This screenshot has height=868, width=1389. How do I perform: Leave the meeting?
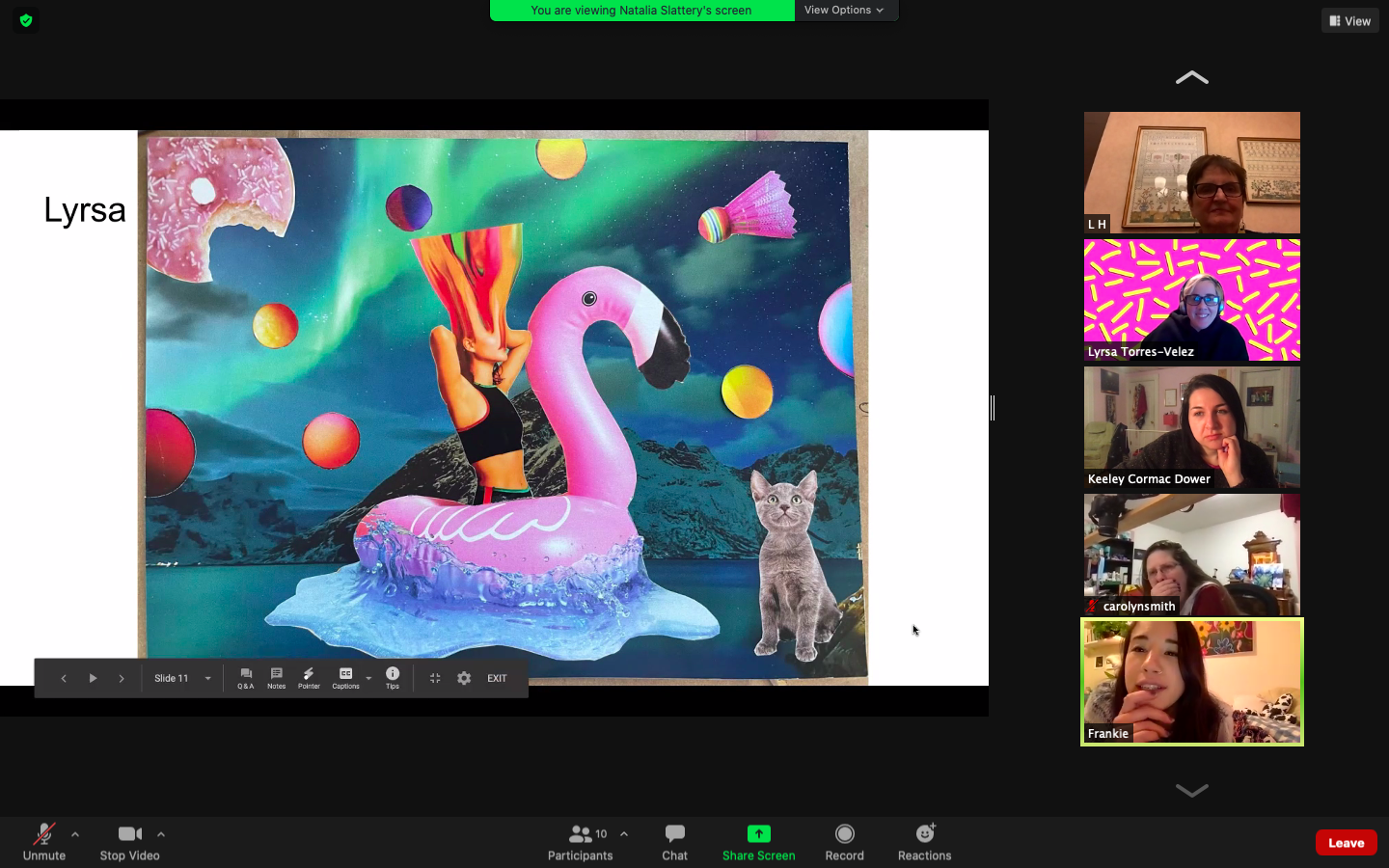tap(1346, 842)
